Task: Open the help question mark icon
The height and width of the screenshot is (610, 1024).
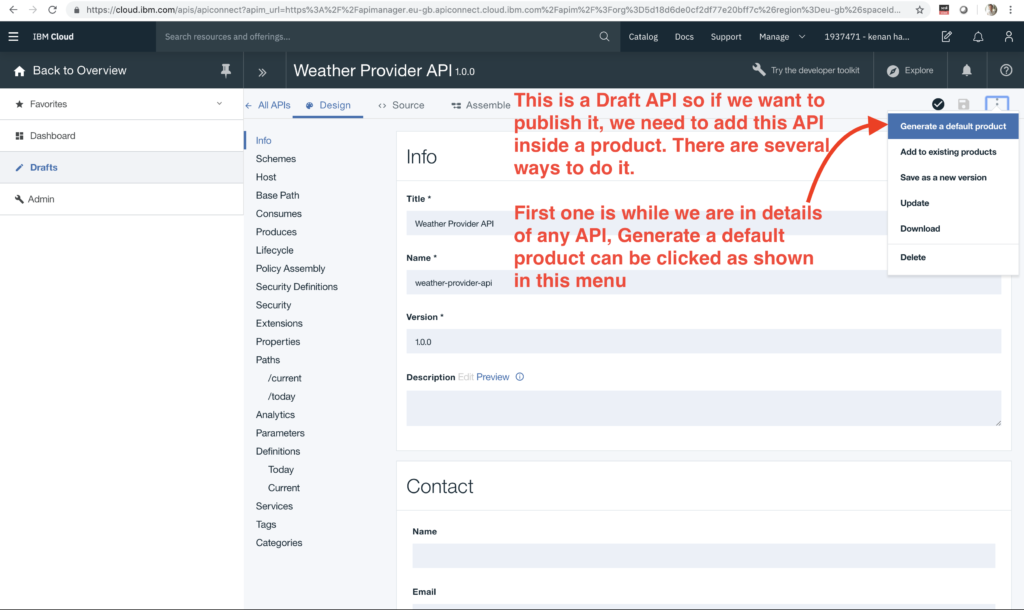Action: coord(1006,71)
